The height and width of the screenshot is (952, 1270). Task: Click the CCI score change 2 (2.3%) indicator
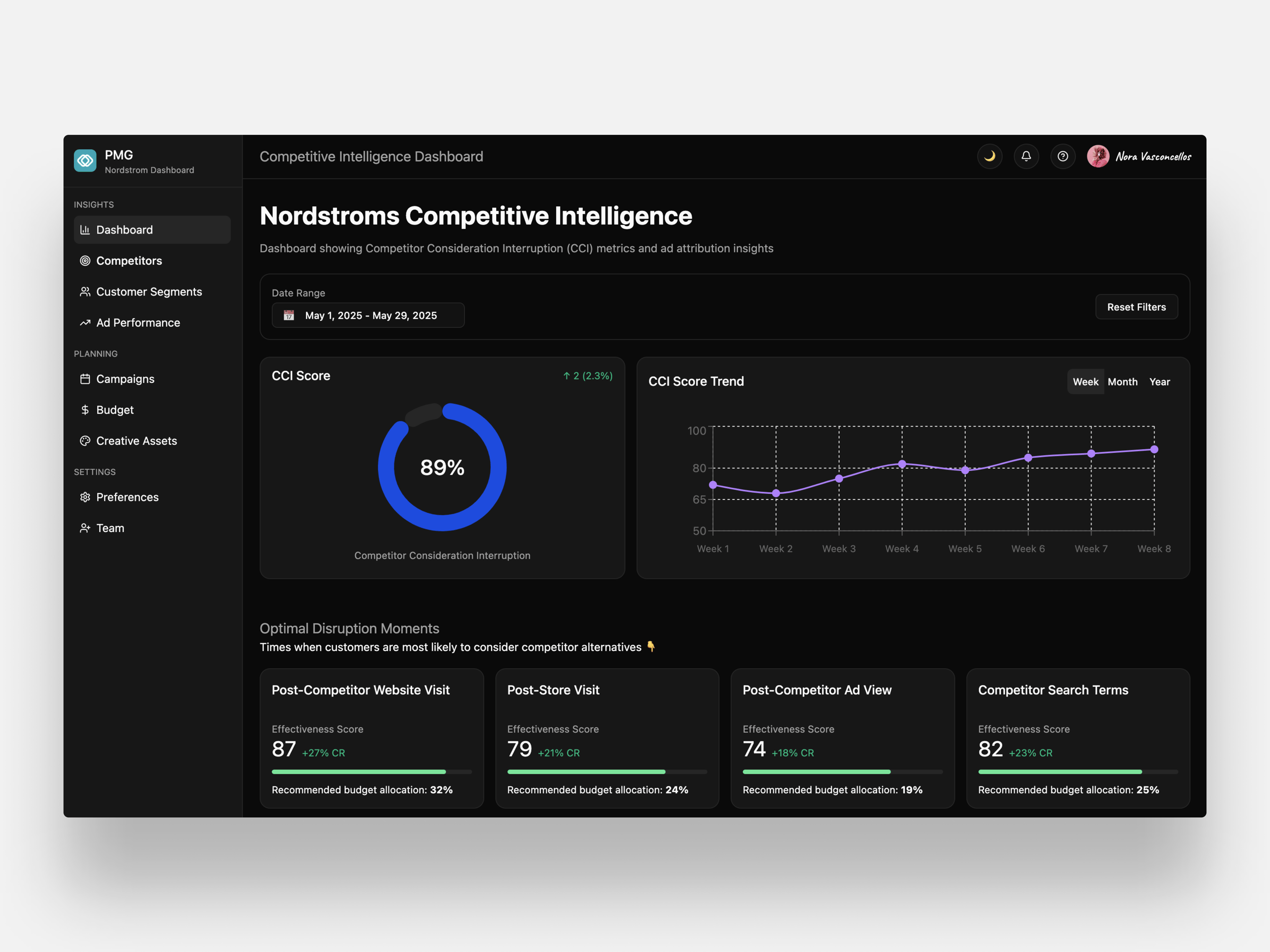point(587,376)
